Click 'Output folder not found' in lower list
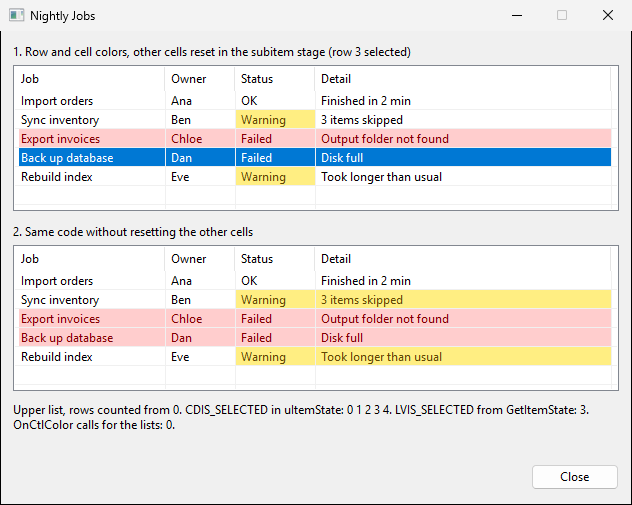 coord(463,319)
